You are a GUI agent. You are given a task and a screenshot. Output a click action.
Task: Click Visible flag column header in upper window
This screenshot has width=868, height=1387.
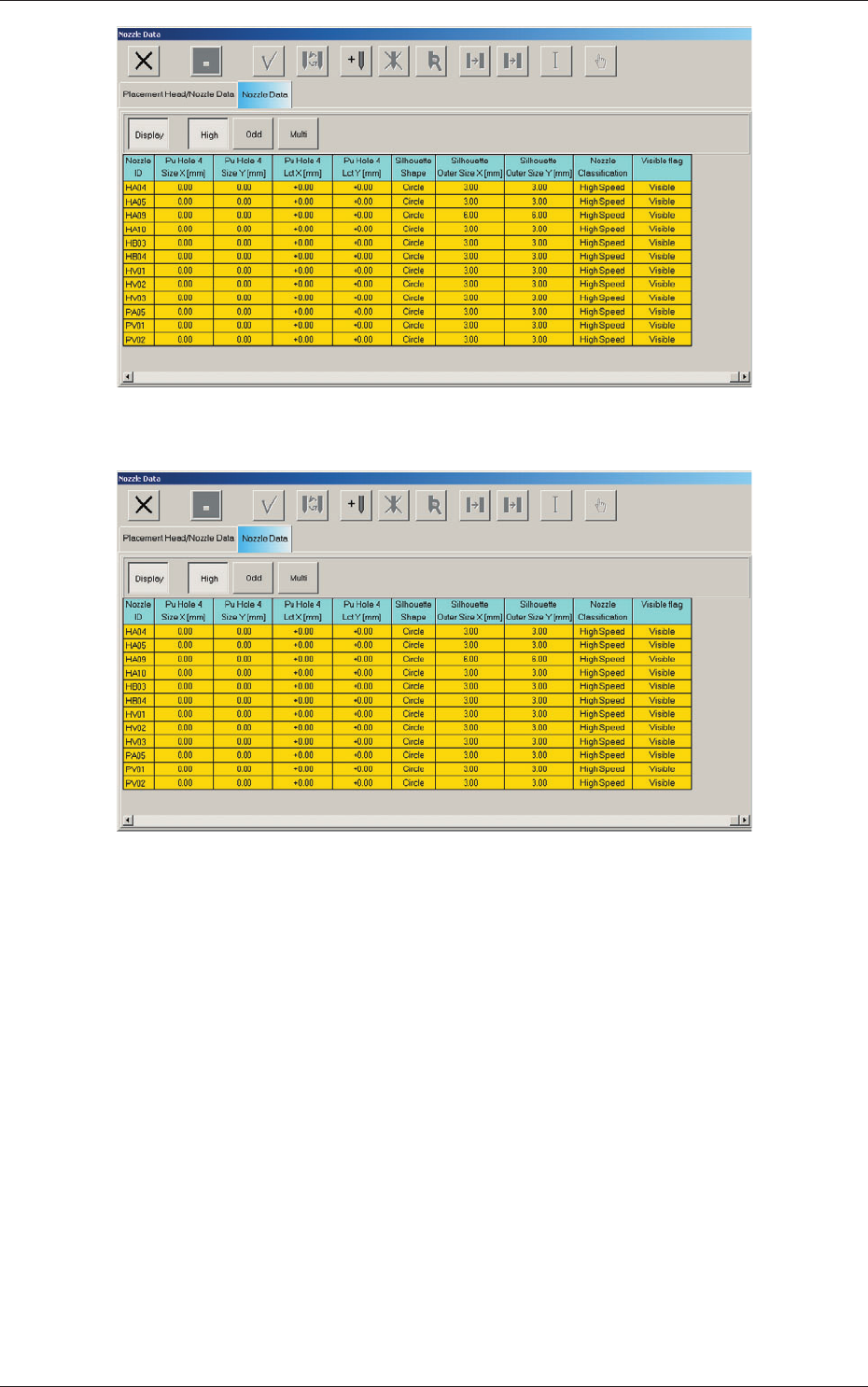(662, 167)
